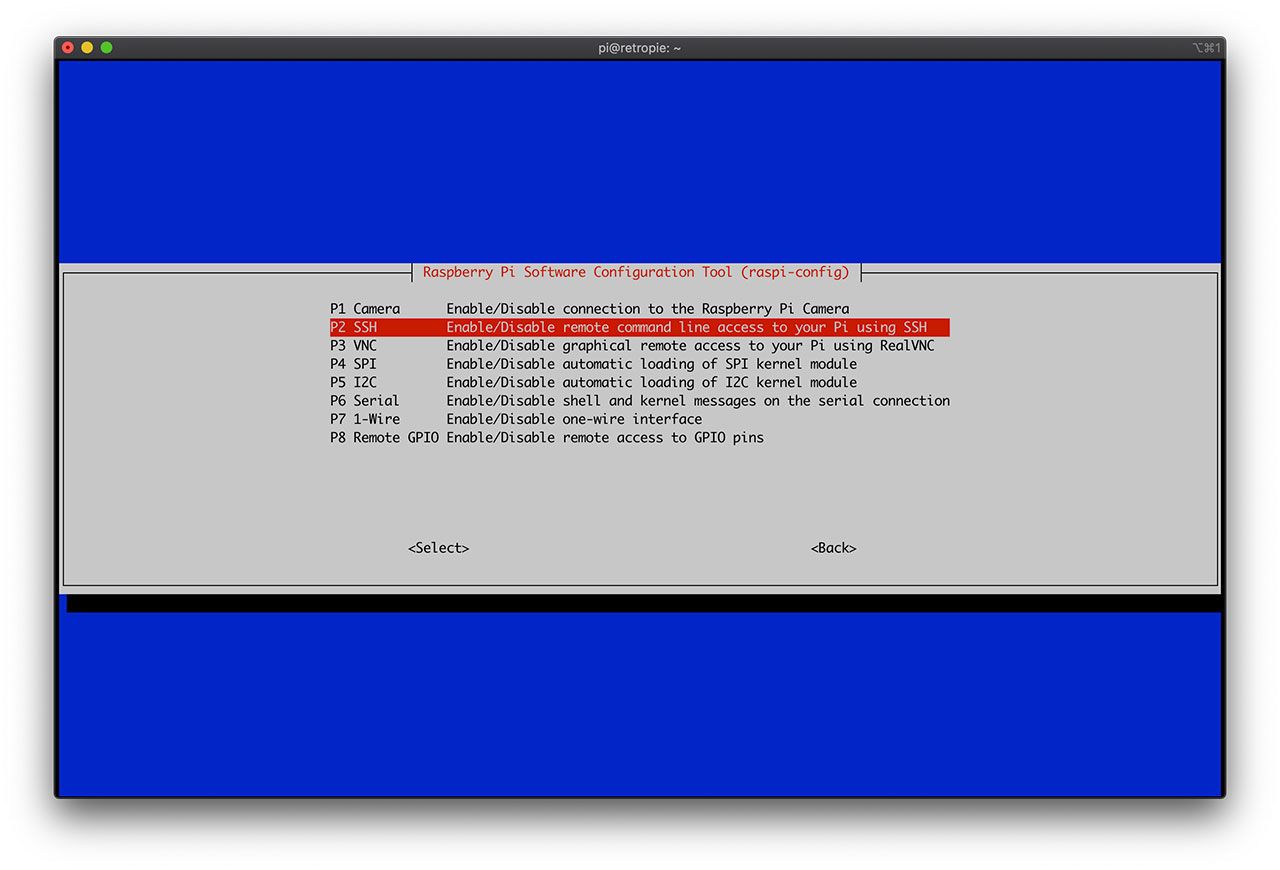Click the blue terminal background above the dialog
1280x870 pixels.
tap(640, 160)
